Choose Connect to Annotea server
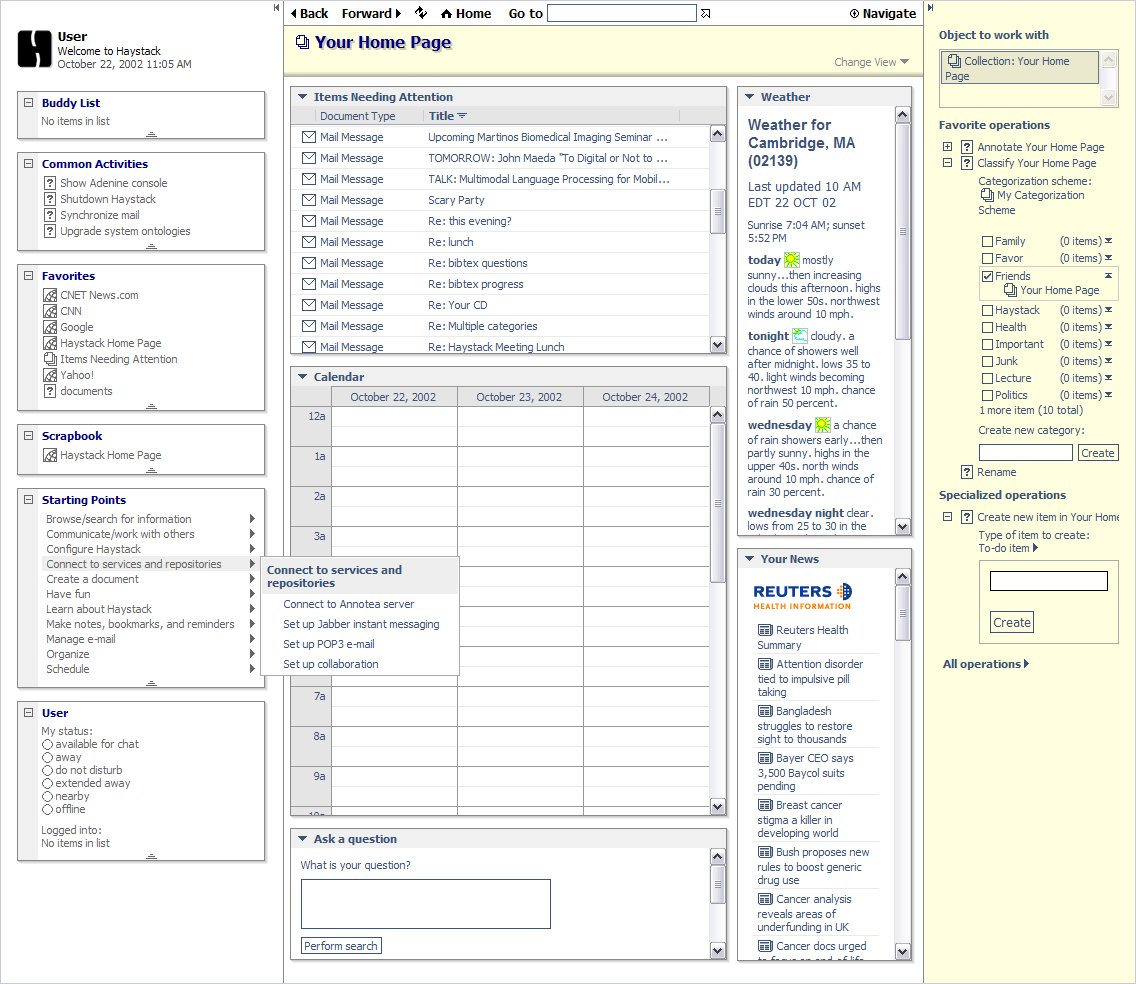Viewport: 1136px width, 984px height. coord(348,604)
